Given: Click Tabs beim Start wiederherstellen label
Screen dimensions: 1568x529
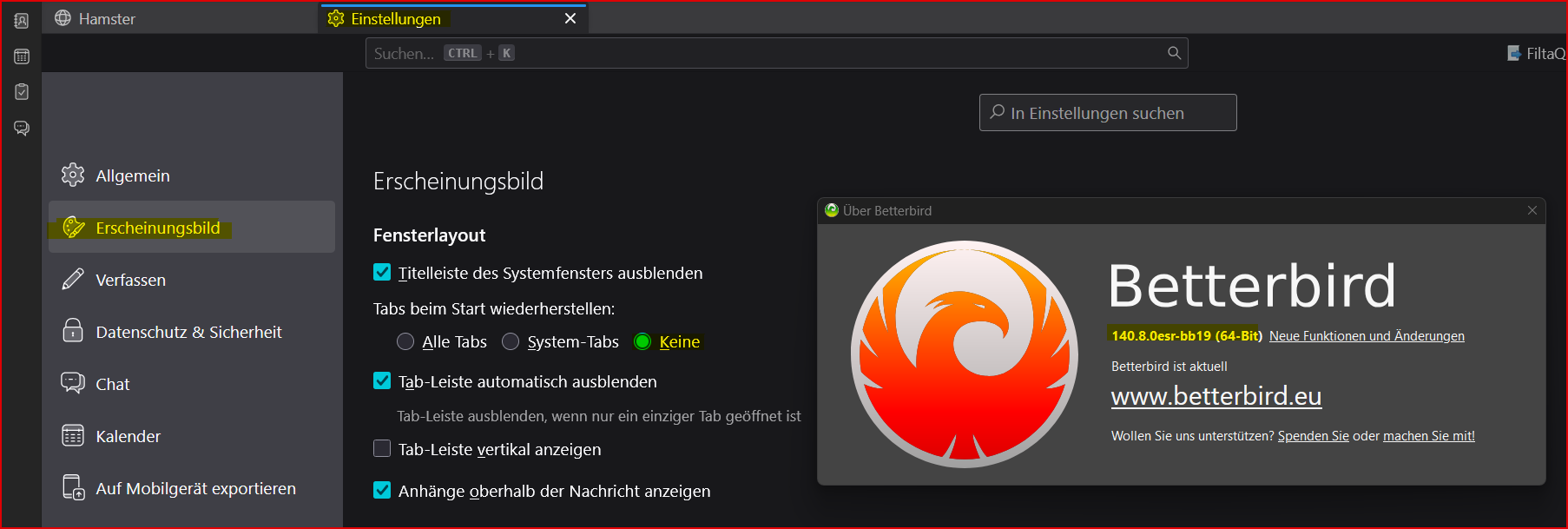Looking at the screenshot, I should point(494,308).
